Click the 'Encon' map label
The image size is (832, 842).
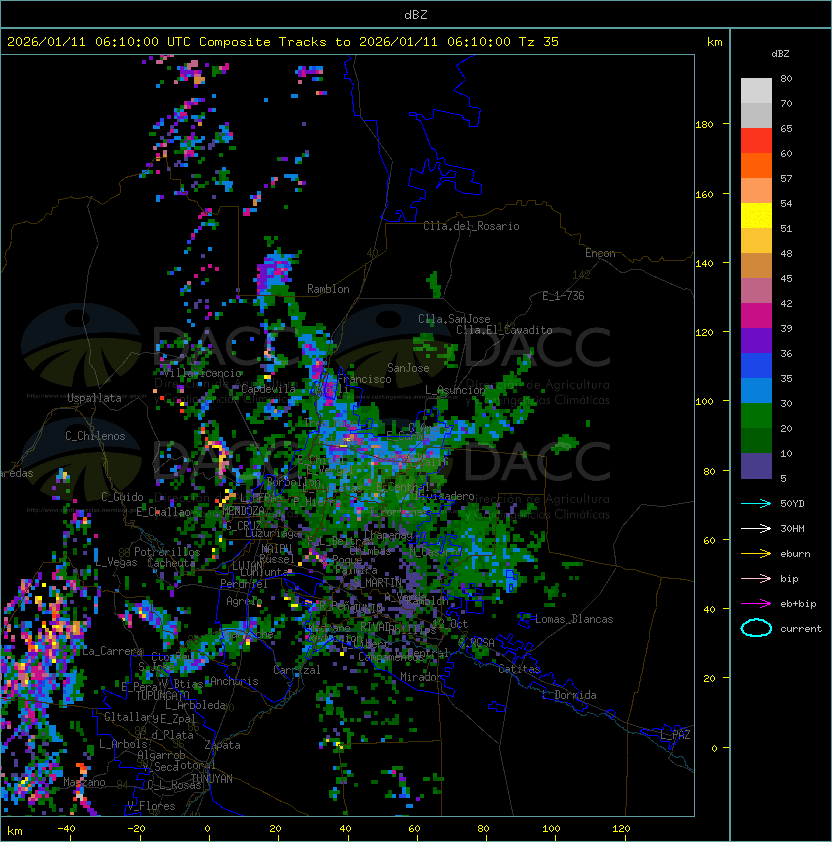point(600,253)
